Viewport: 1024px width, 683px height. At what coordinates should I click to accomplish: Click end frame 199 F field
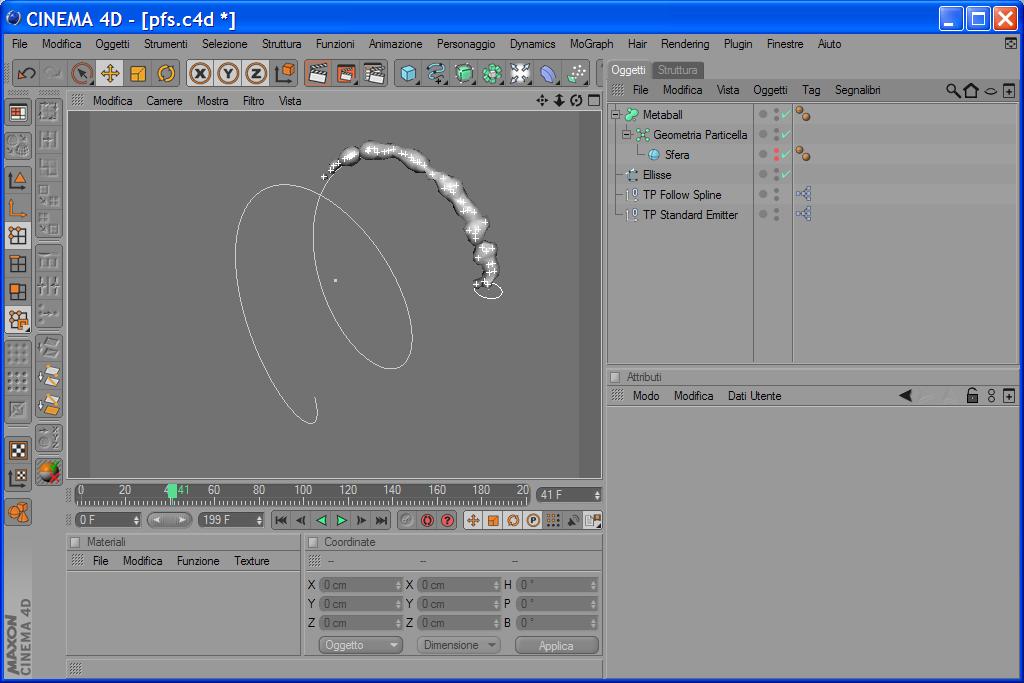(230, 520)
